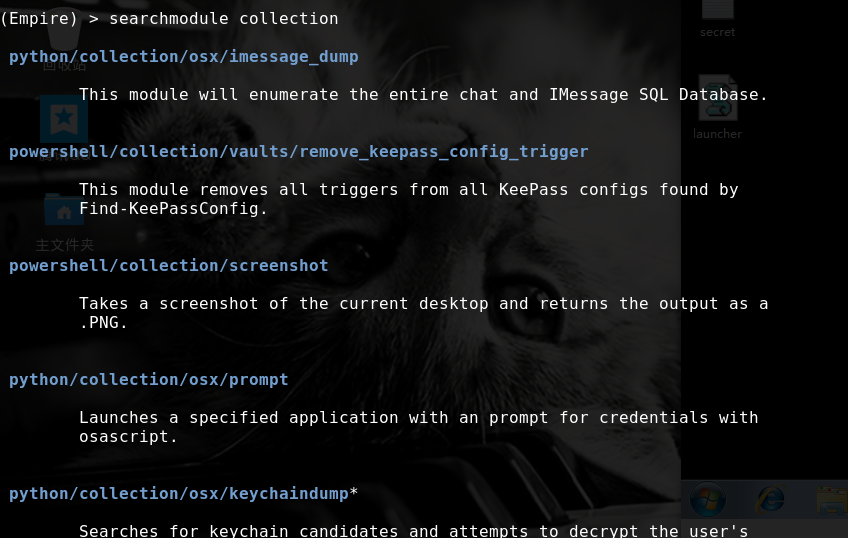Screen dimensions: 848x538
Task: Open the blue star bookmark desktop icon
Action: tap(64, 119)
